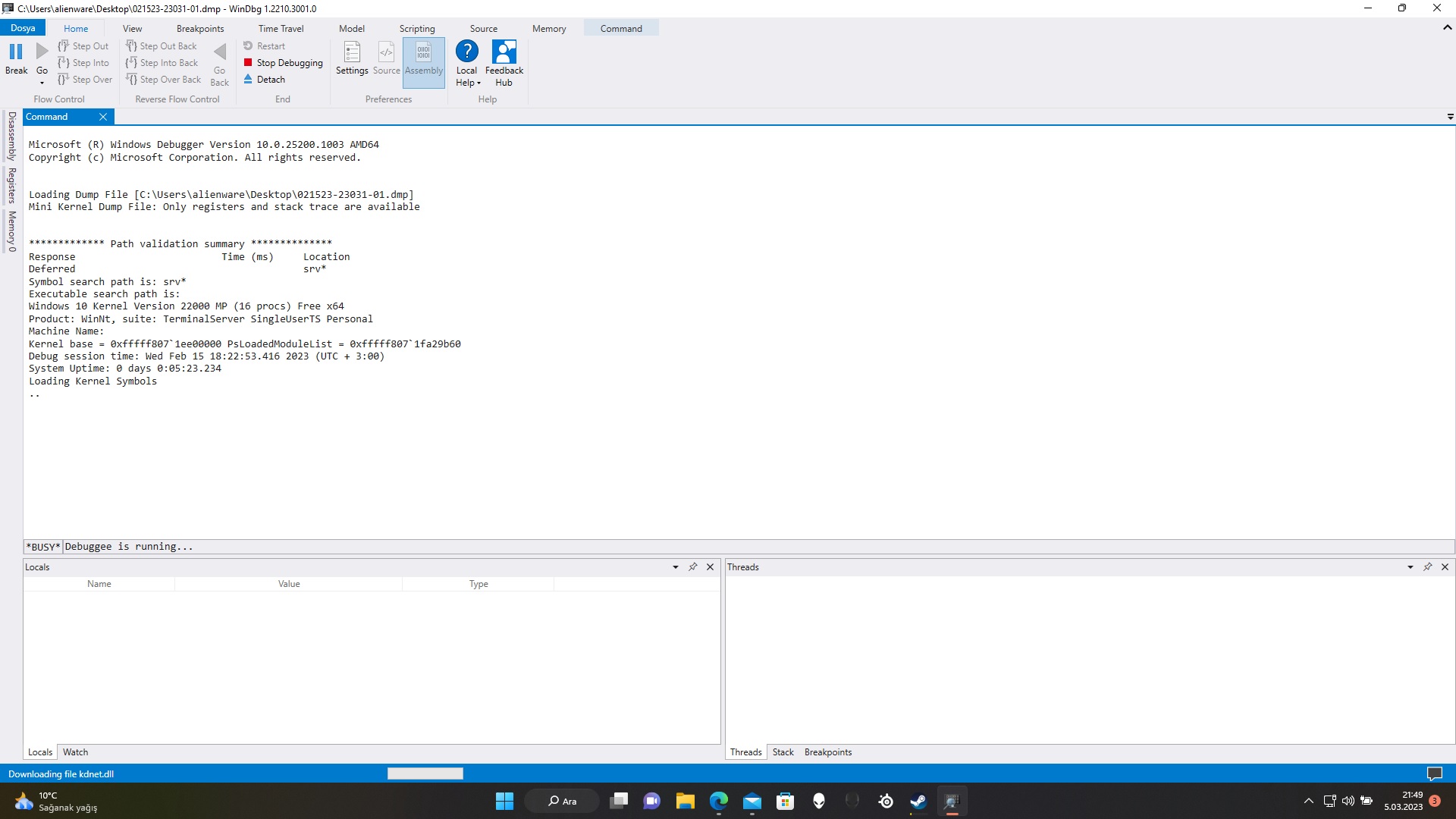Switch to the Watch tab
Viewport: 1456px width, 819px height.
(75, 752)
